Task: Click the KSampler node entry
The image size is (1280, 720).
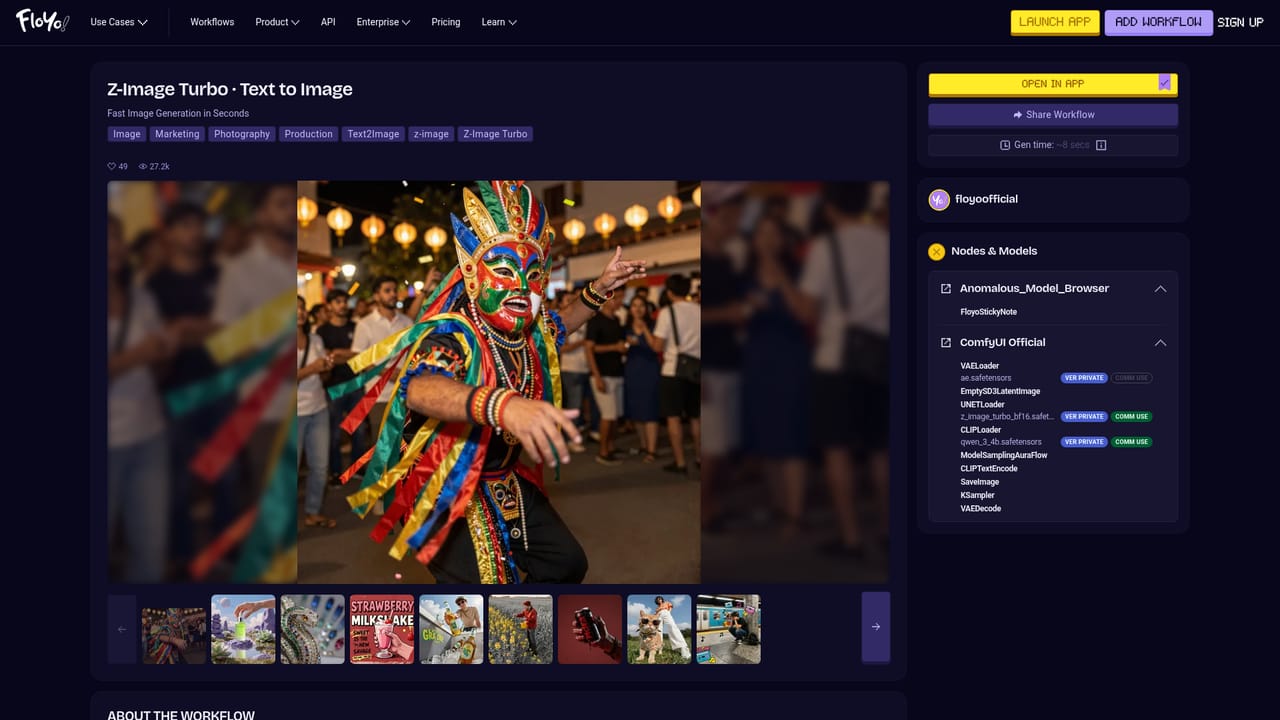Action: pyautogui.click(x=978, y=495)
